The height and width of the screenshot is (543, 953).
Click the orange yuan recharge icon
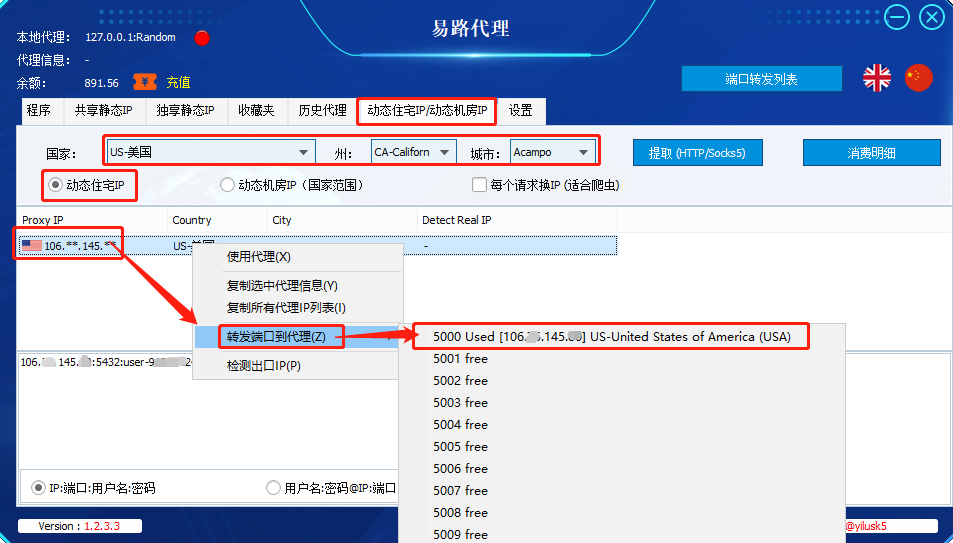(x=145, y=81)
